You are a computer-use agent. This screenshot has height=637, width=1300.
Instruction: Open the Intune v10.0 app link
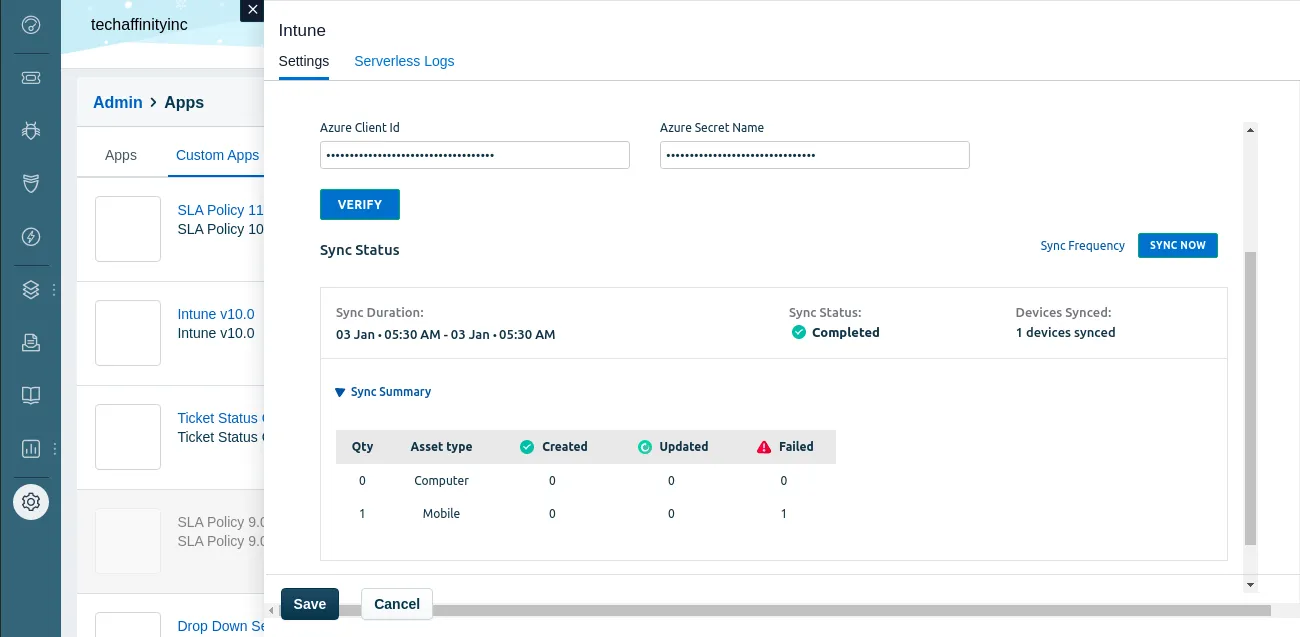pyautogui.click(x=216, y=314)
